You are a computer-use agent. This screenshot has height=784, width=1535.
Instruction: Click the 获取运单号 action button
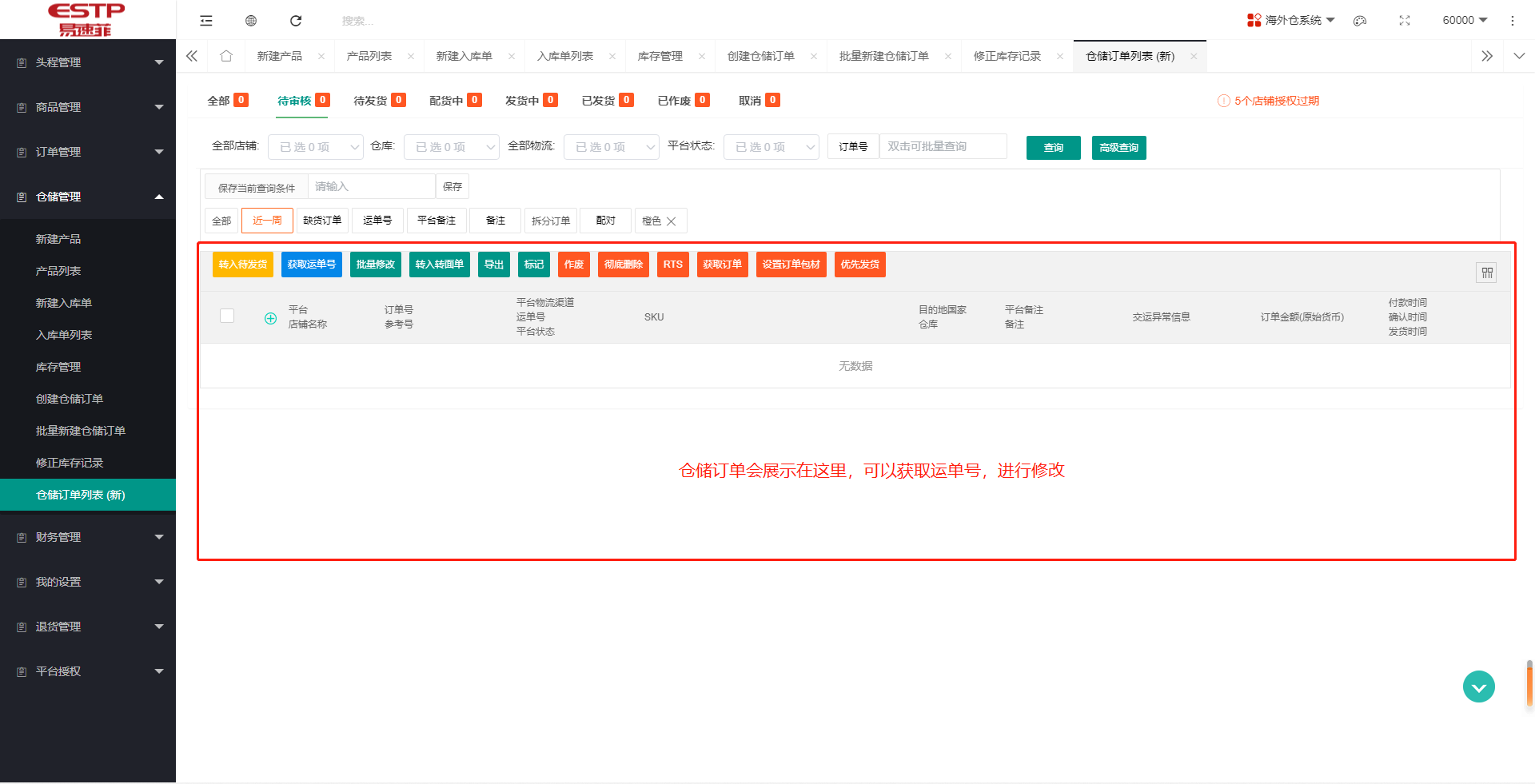[311, 265]
